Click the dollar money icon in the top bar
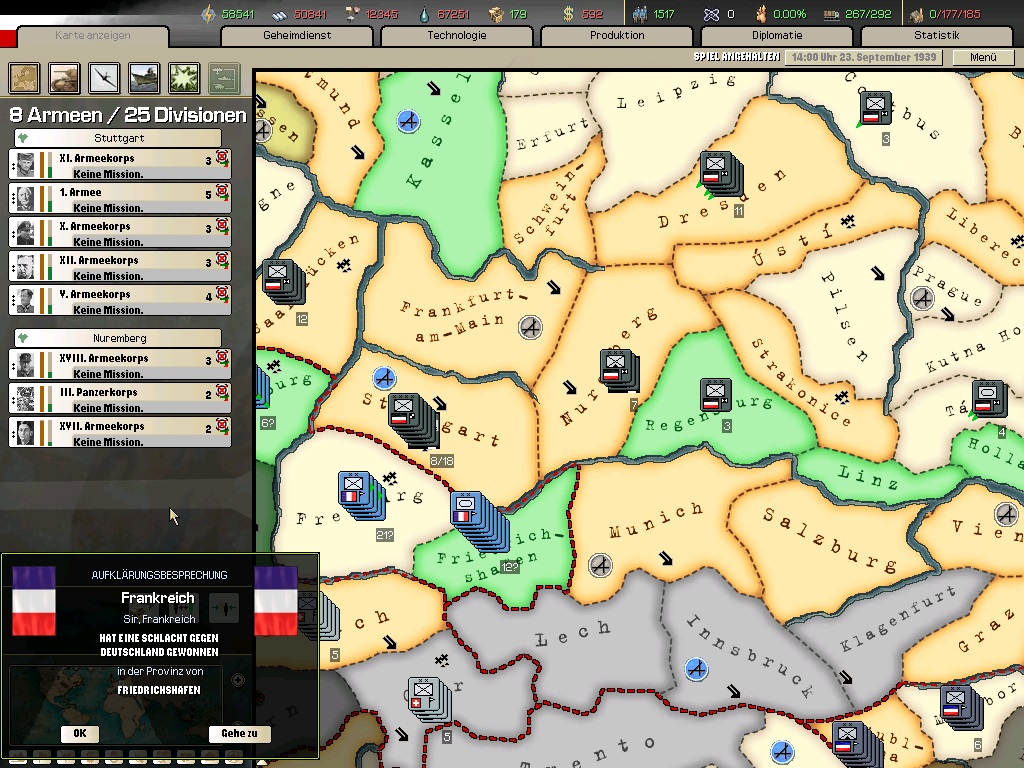The width and height of the screenshot is (1024, 768). [568, 14]
